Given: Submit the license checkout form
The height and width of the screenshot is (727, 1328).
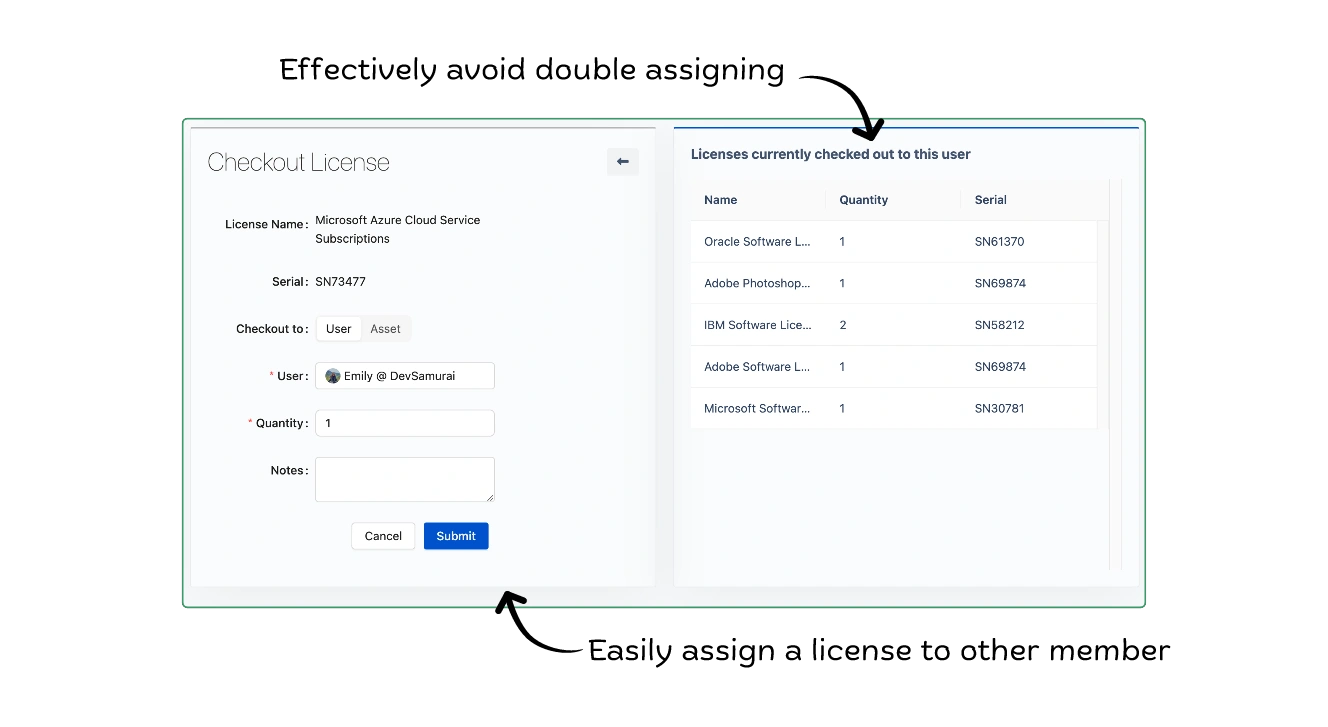Looking at the screenshot, I should (456, 536).
